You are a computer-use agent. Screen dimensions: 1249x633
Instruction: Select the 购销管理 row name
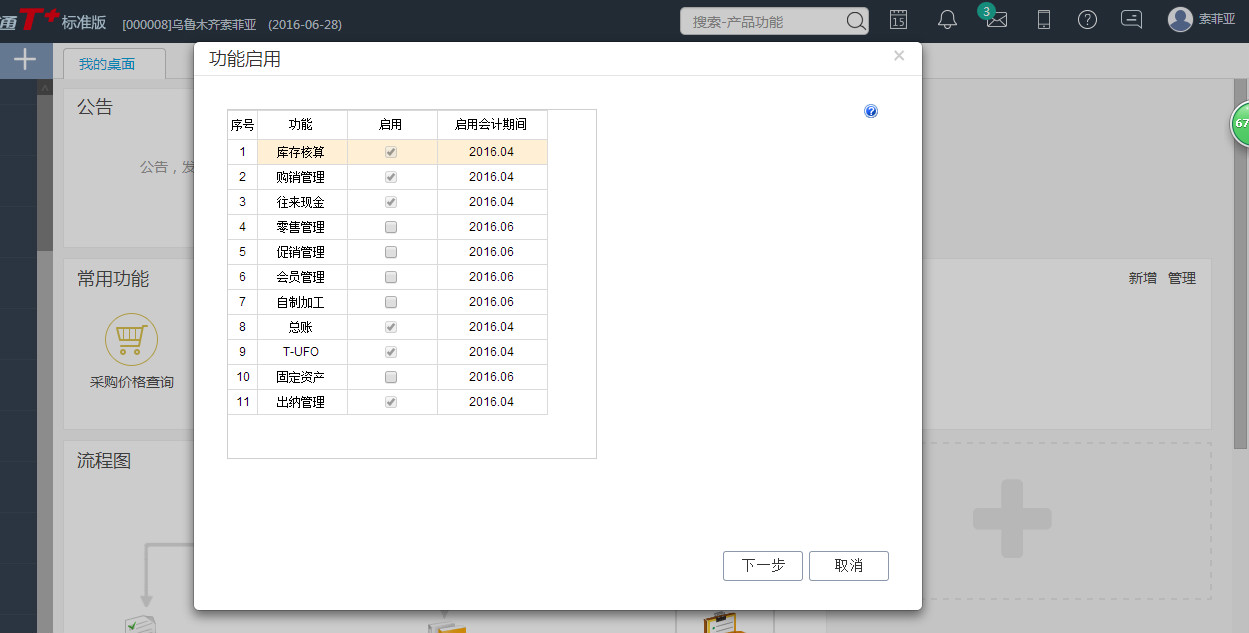(x=301, y=177)
